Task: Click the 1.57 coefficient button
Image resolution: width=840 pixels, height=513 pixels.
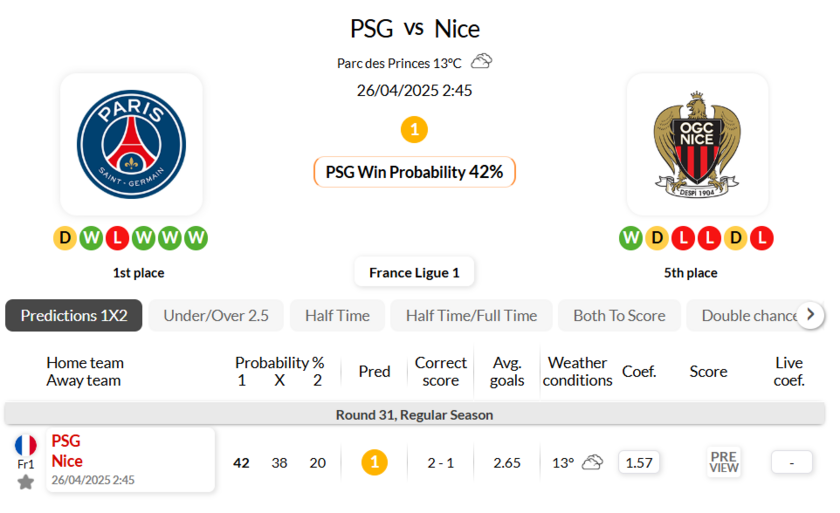Action: pyautogui.click(x=638, y=462)
